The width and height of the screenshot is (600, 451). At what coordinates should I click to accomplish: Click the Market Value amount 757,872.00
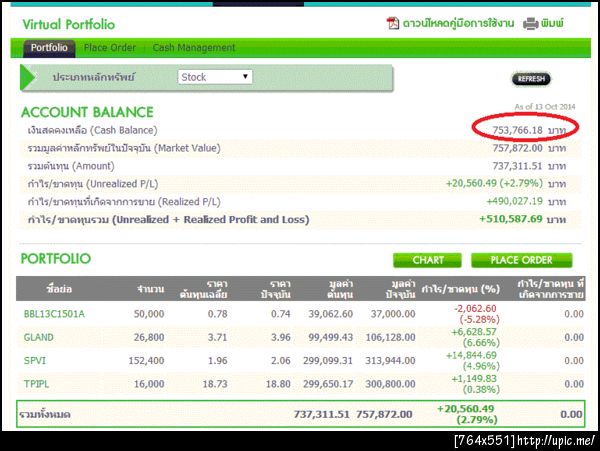point(517,148)
